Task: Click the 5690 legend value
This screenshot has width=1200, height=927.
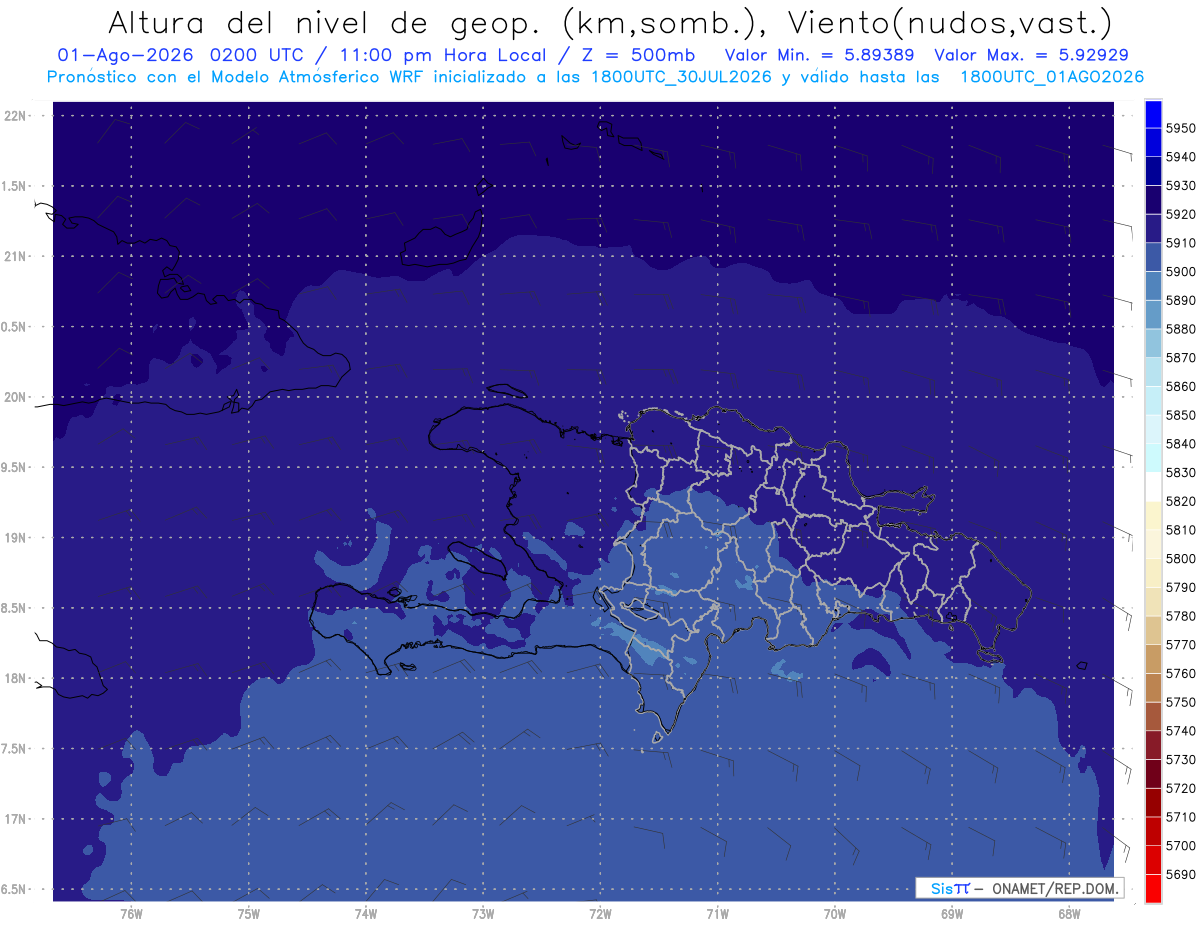Action: [x=1180, y=875]
